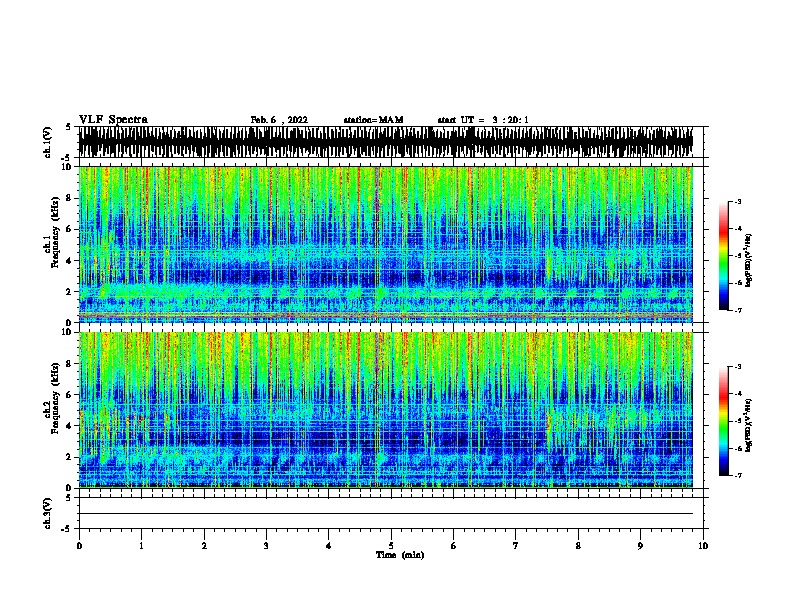
Task: Click the ch.1 "Frequency (kHz)" axis label
Action: coord(55,232)
